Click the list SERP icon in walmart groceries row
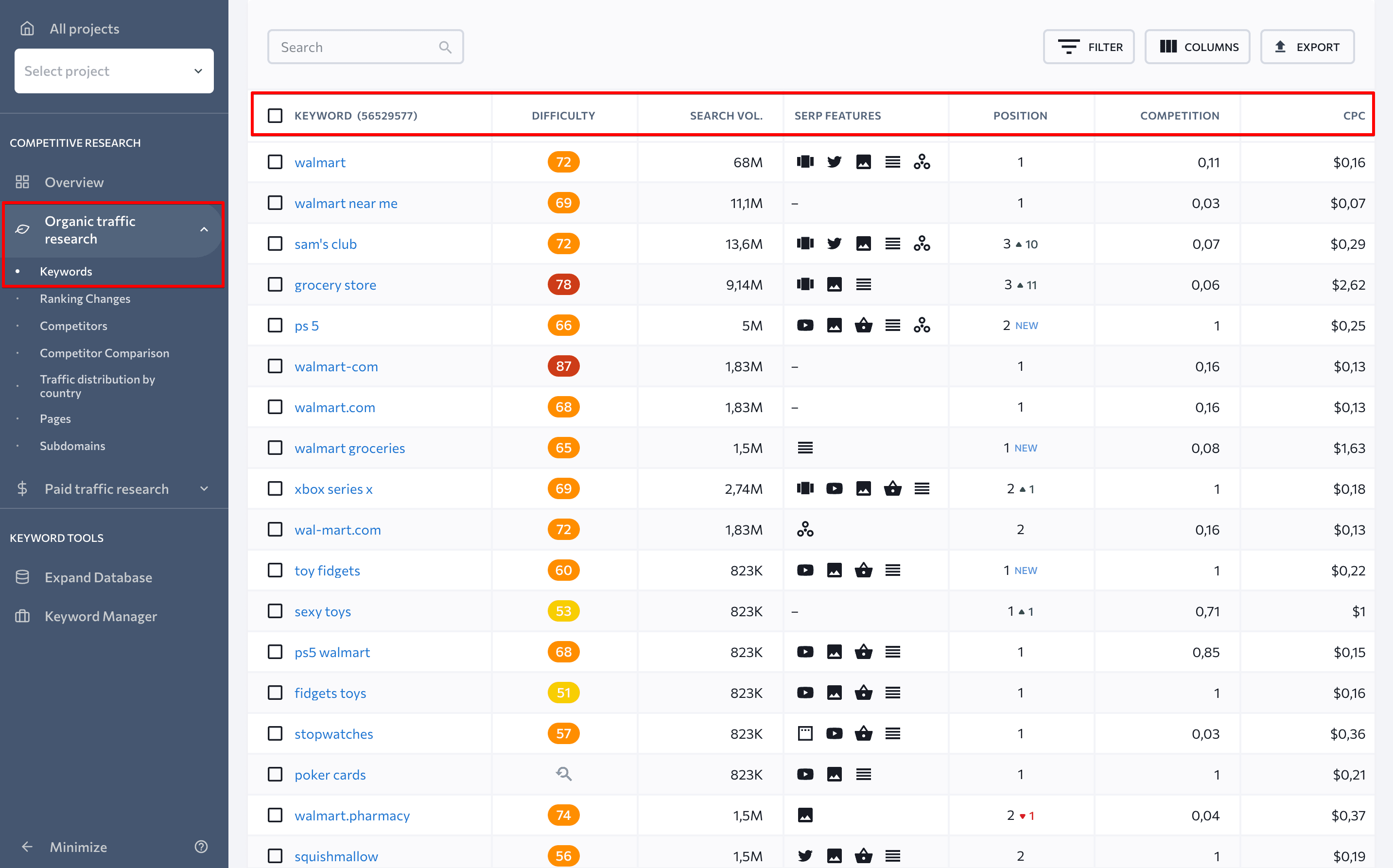 coord(805,448)
